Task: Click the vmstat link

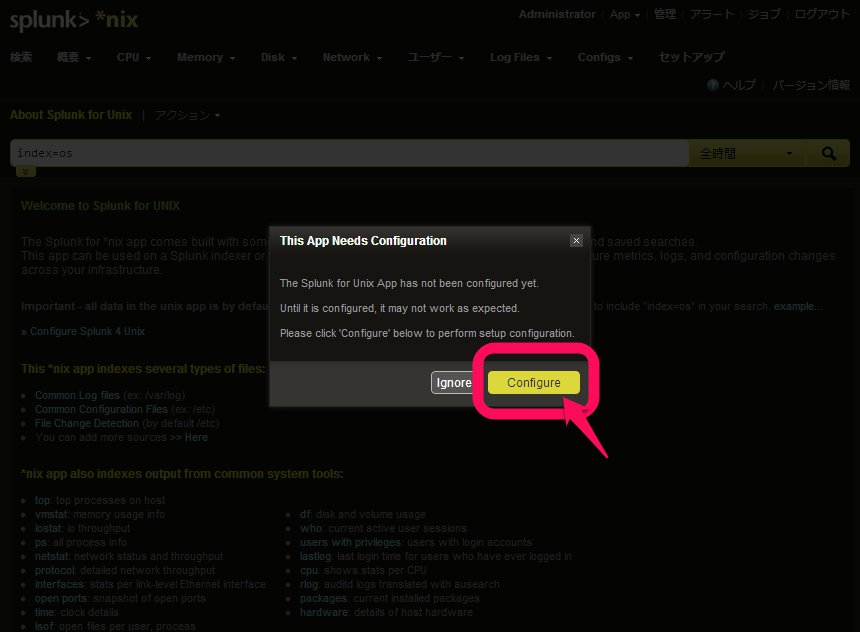Action: coord(51,515)
